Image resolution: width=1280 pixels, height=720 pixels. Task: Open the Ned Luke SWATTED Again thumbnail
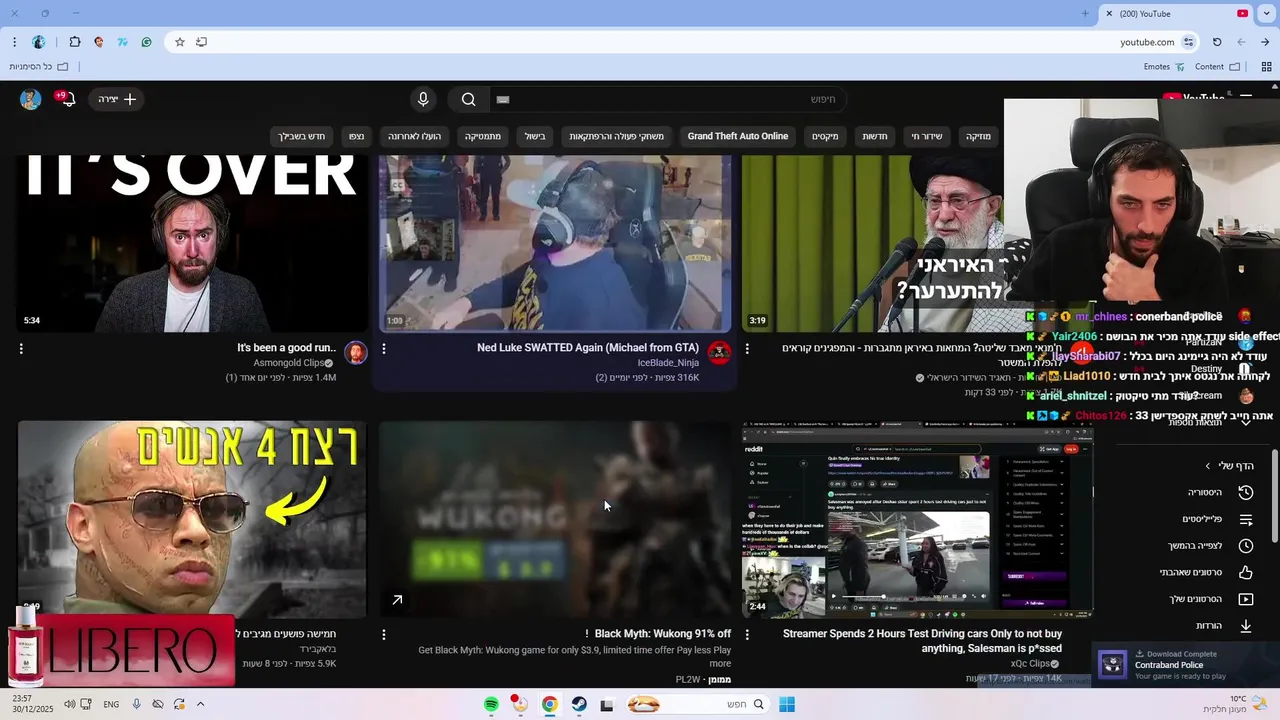(555, 243)
